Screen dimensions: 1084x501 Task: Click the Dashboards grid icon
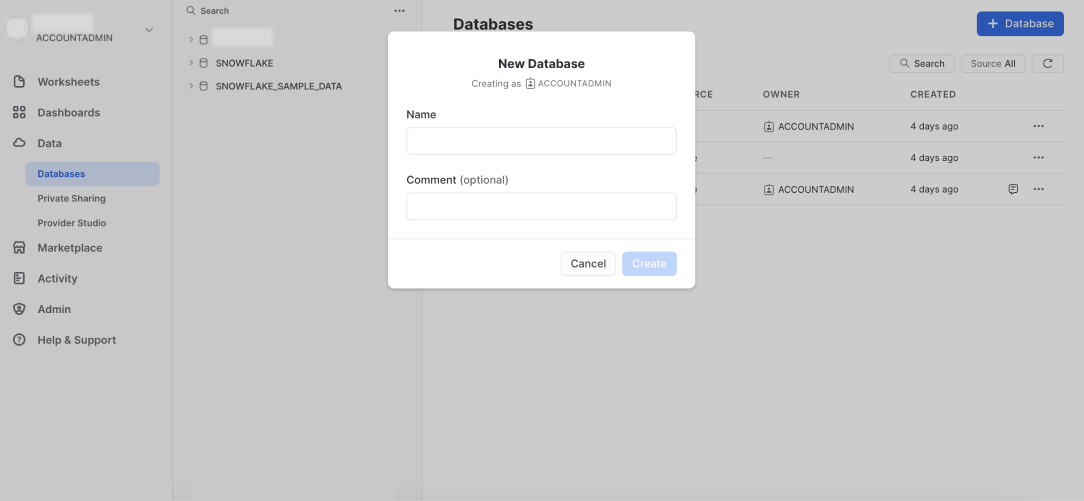coord(19,113)
